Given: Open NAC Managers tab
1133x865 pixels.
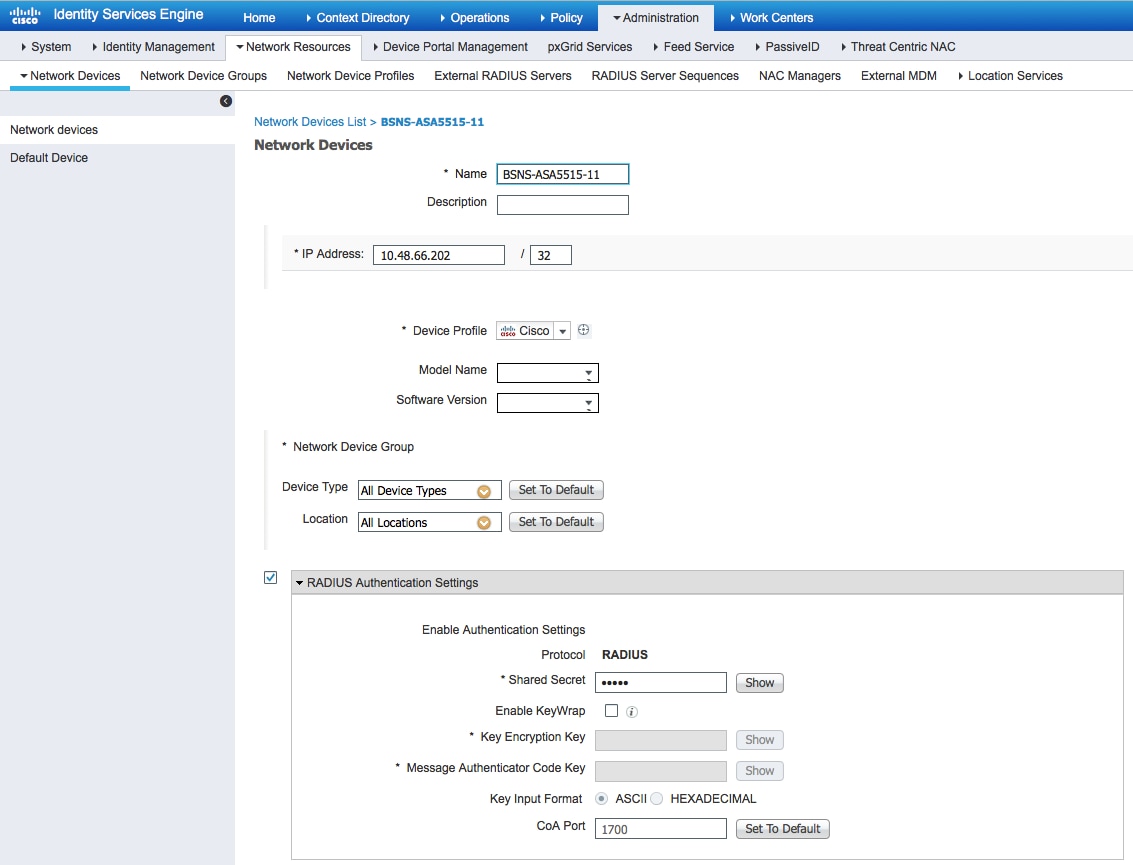Looking at the screenshot, I should click(800, 76).
